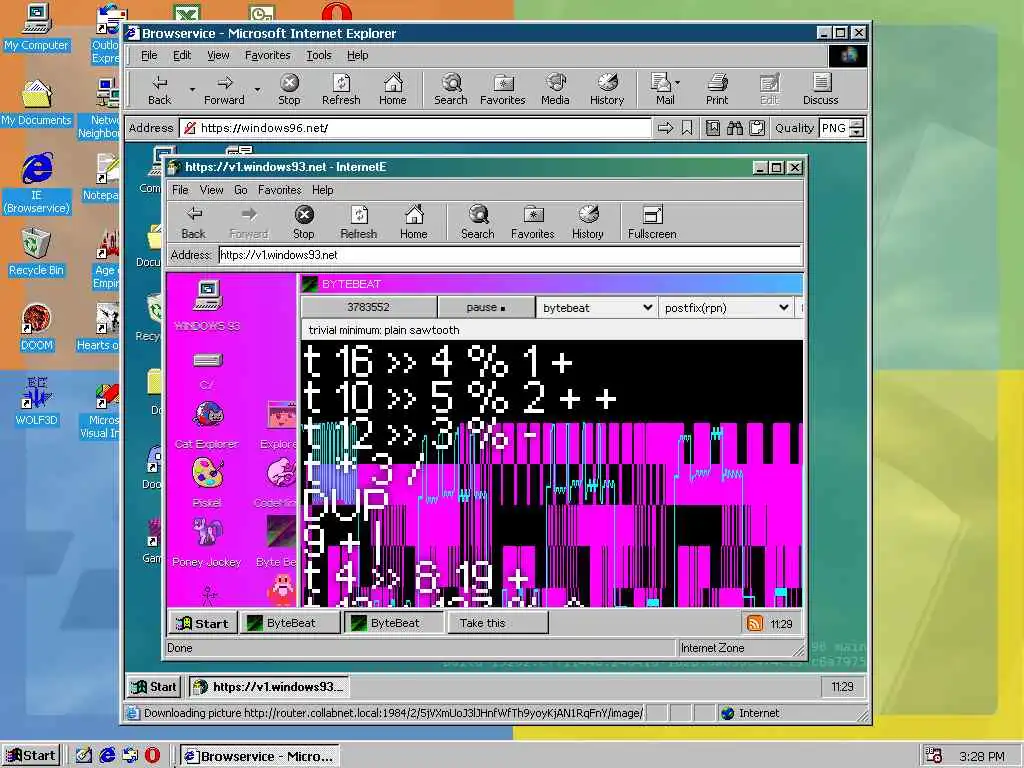Click Back in the outer Browservice toolbar
Image resolution: width=1024 pixels, height=768 pixels.
coord(159,89)
